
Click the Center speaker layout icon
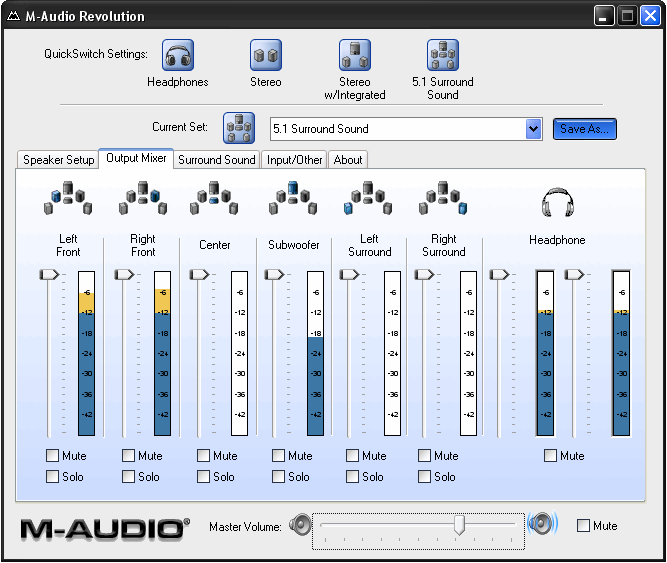pyautogui.click(x=214, y=198)
